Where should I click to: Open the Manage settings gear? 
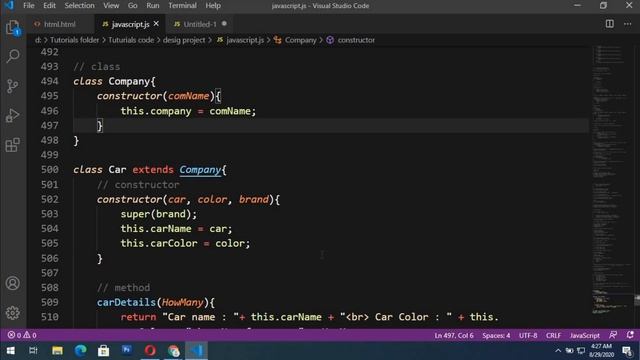pos(13,313)
